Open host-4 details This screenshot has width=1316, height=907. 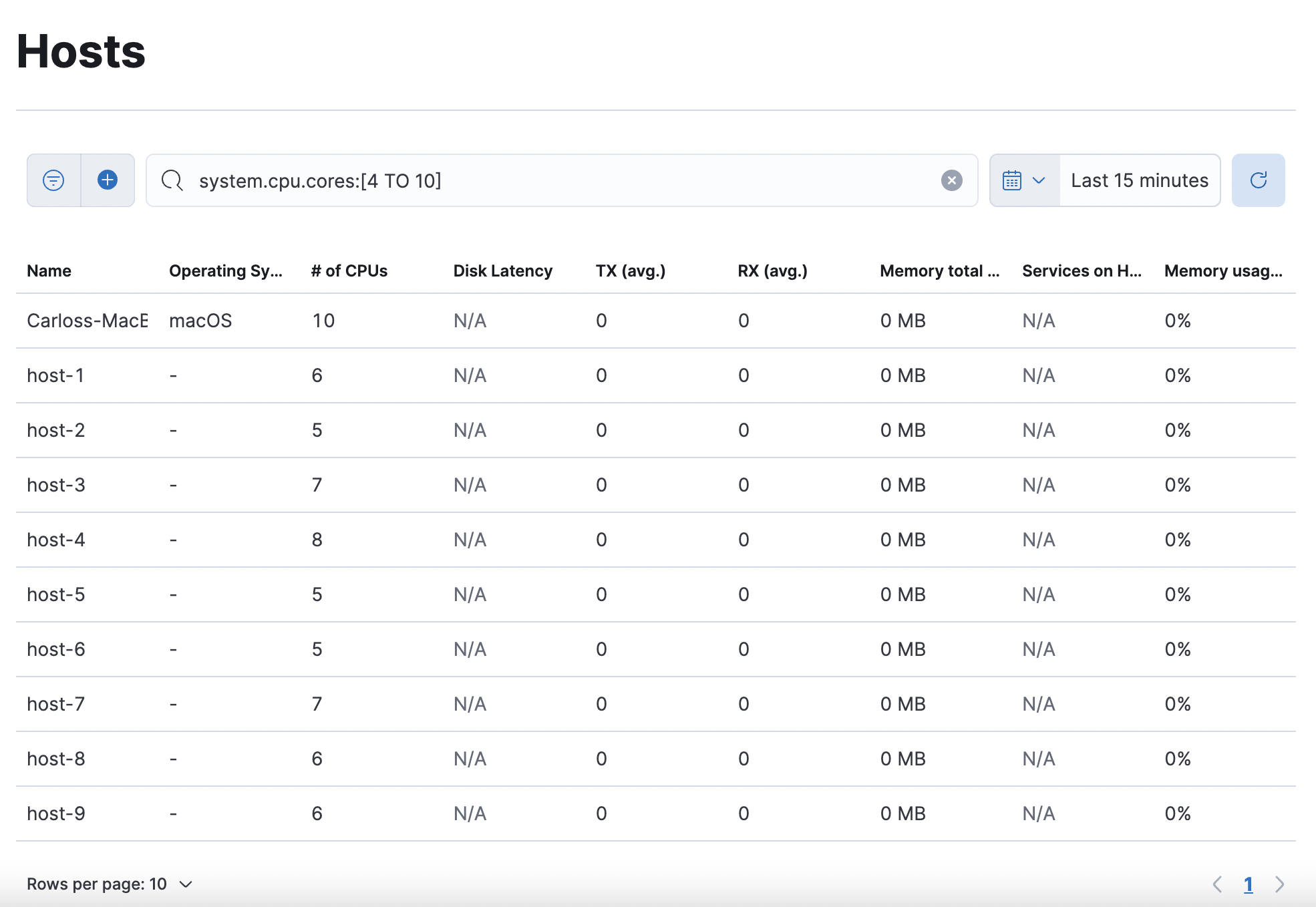[x=56, y=540]
